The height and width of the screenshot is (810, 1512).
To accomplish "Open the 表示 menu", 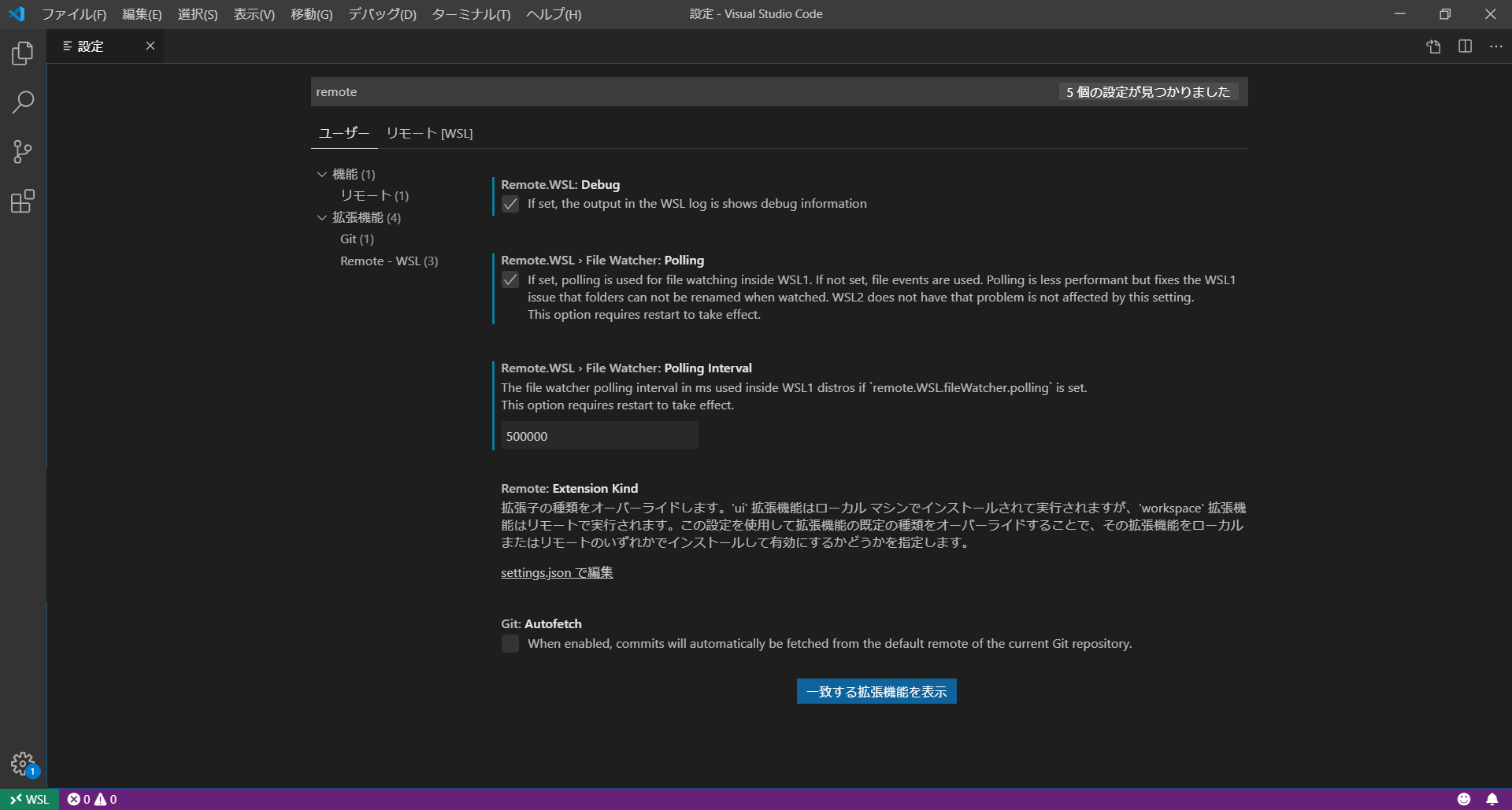I will click(253, 14).
